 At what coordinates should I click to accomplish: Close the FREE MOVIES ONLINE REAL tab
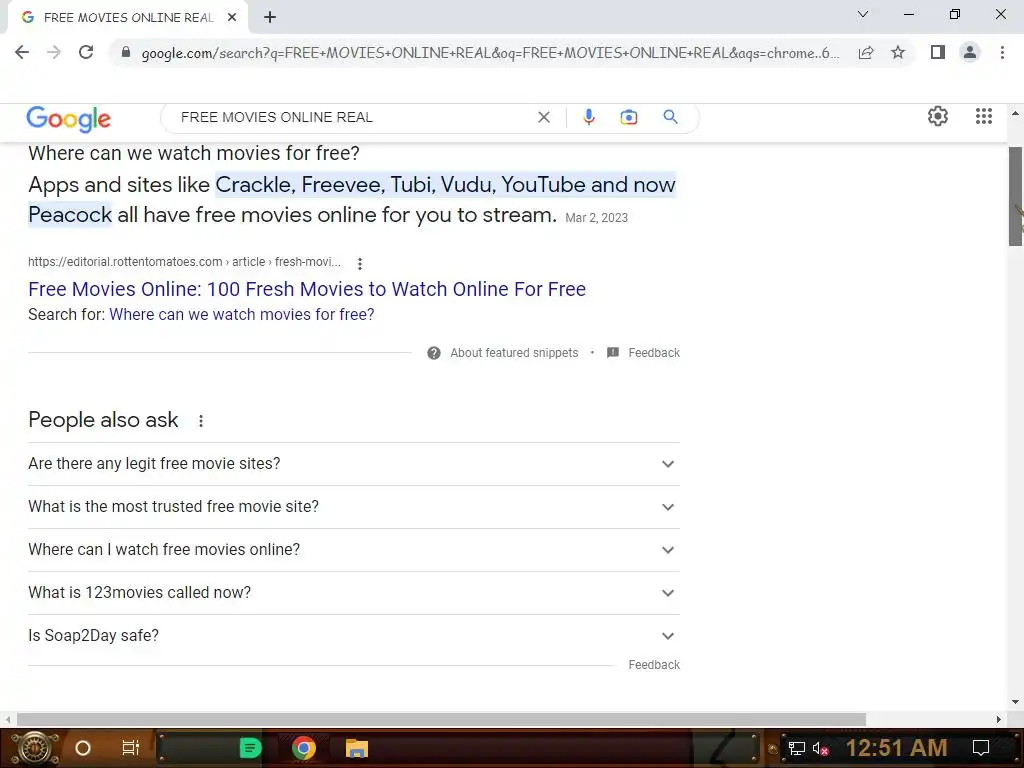click(232, 18)
